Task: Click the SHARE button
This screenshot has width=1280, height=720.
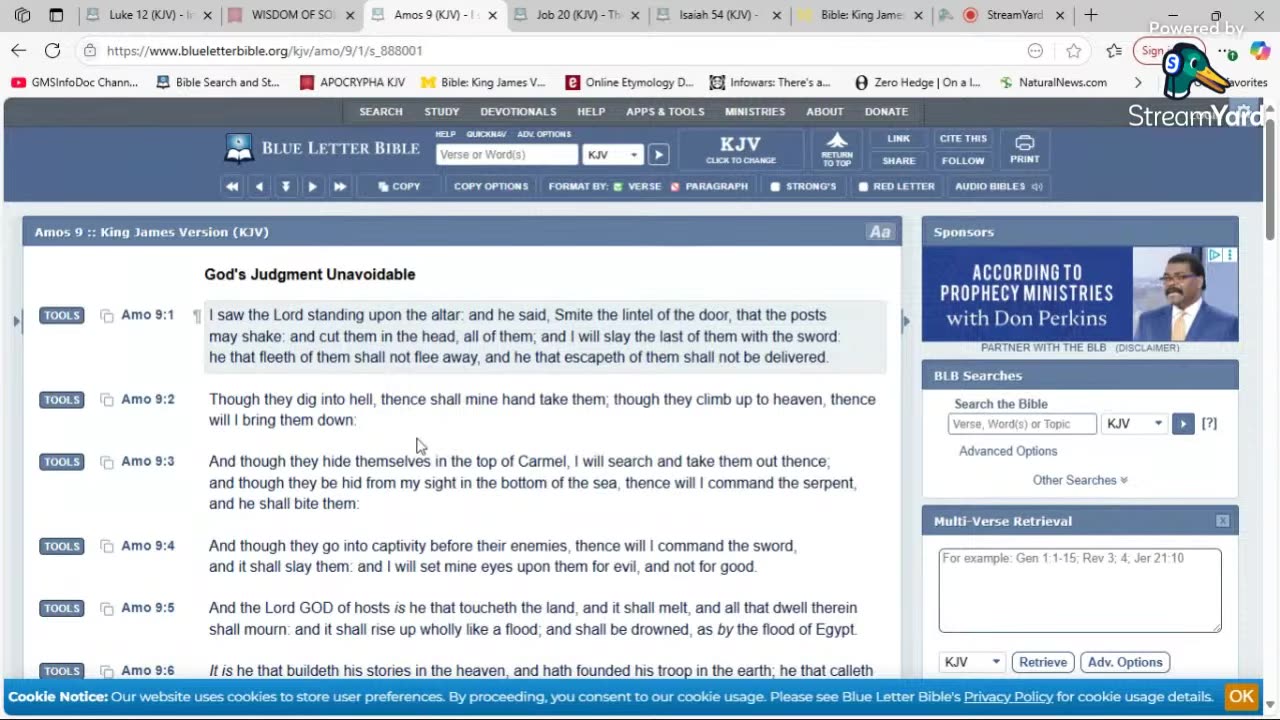Action: (x=899, y=161)
